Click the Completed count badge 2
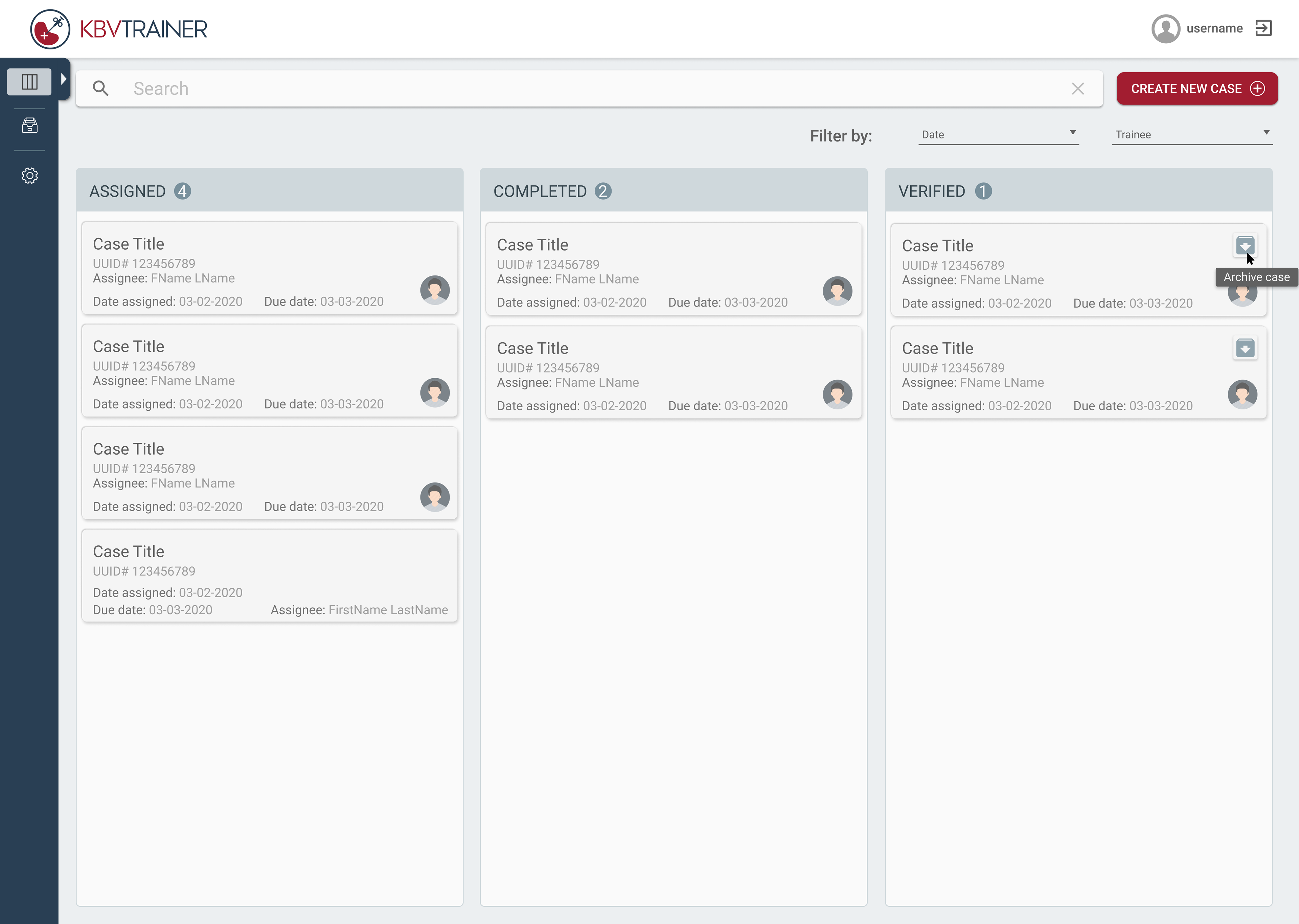The height and width of the screenshot is (924, 1299). (x=603, y=191)
